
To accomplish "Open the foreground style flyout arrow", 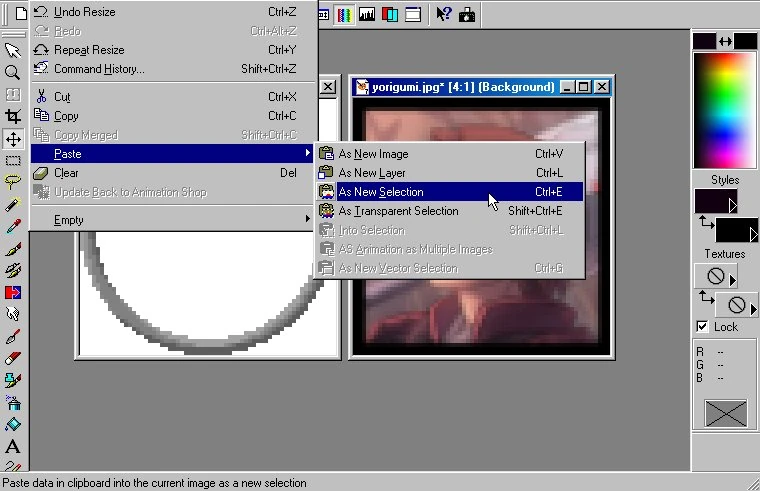I will [732, 206].
